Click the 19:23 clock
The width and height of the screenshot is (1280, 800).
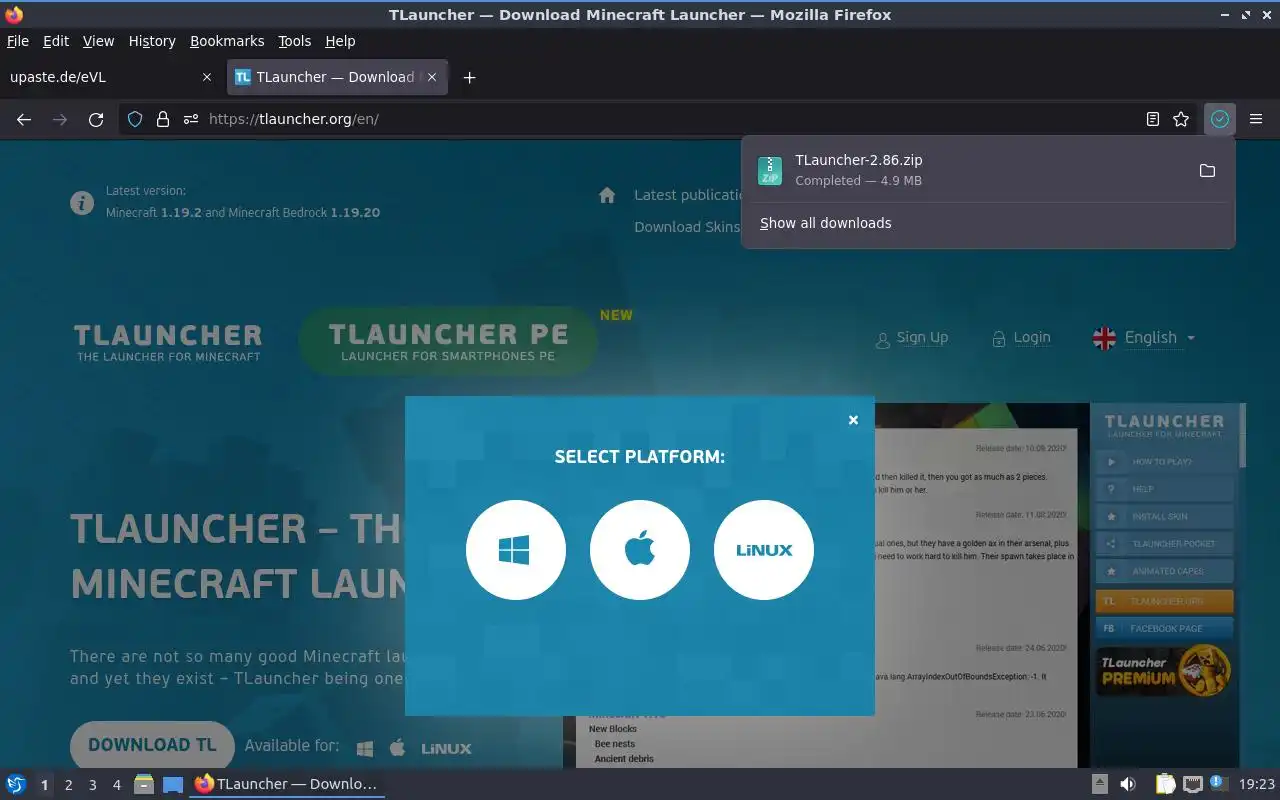(1257, 785)
